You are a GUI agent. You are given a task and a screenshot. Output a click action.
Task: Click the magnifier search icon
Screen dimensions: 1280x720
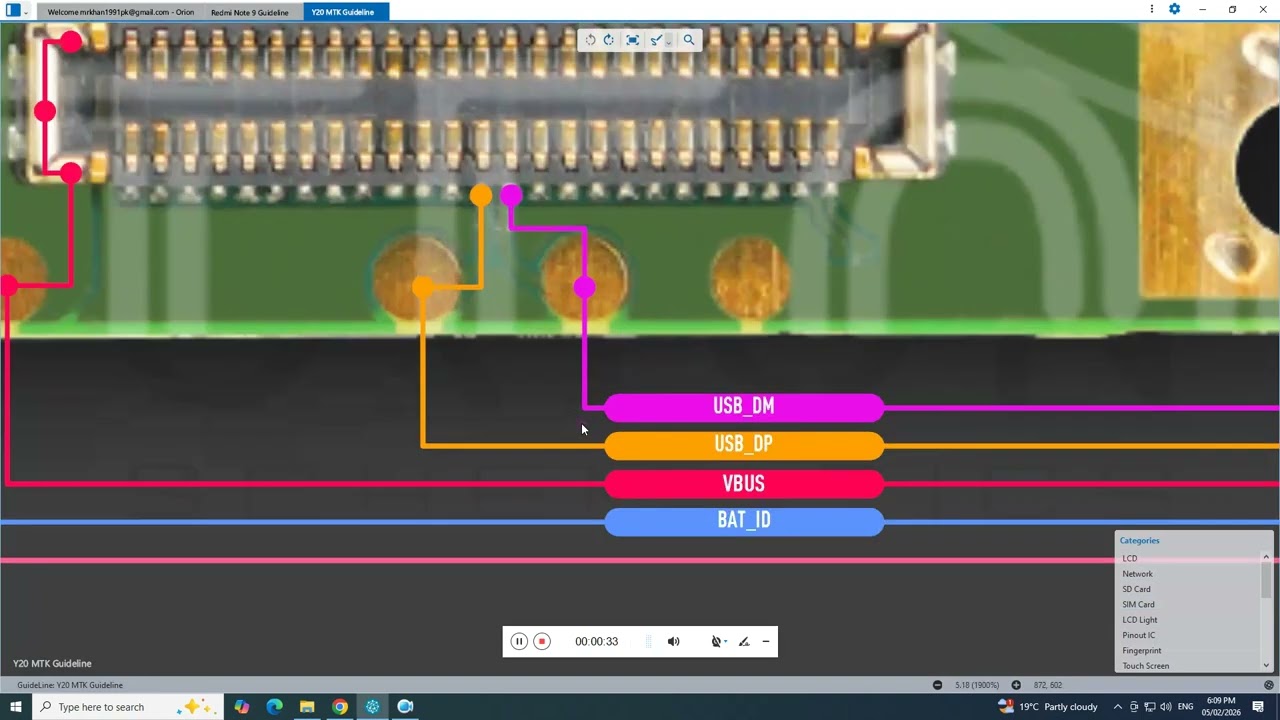688,40
